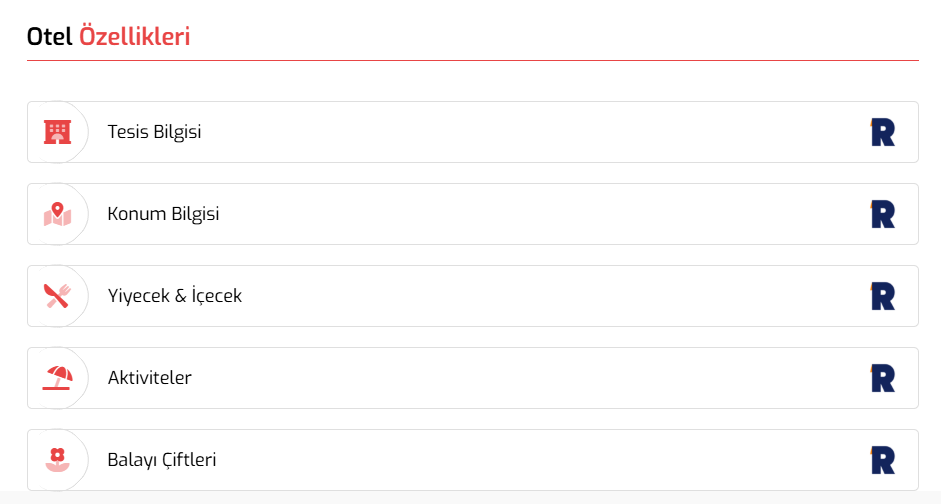Click the Konum Bilgisi label text
Viewport: 941px width, 504px height.
pyautogui.click(x=163, y=214)
